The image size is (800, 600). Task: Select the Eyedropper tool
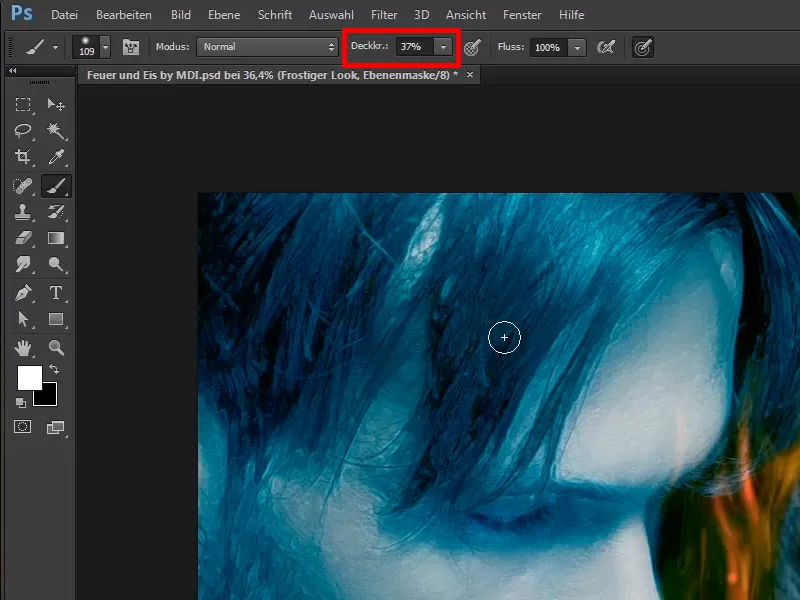coord(56,157)
